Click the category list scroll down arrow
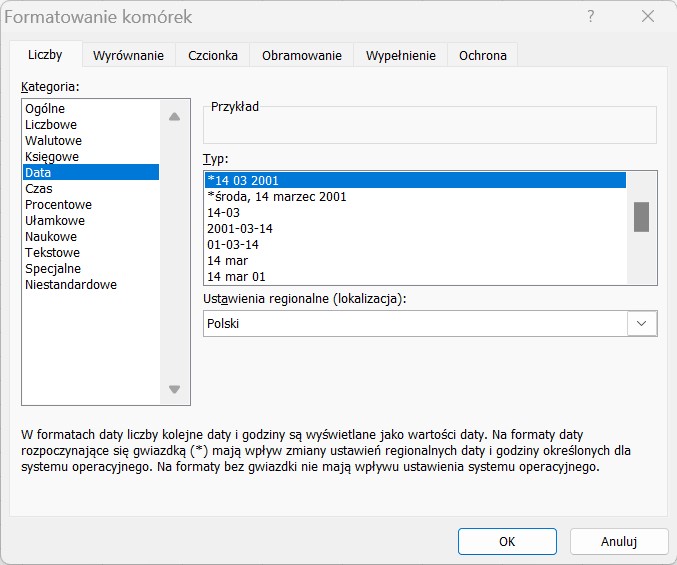Screen dimensions: 677x565 point(174,389)
